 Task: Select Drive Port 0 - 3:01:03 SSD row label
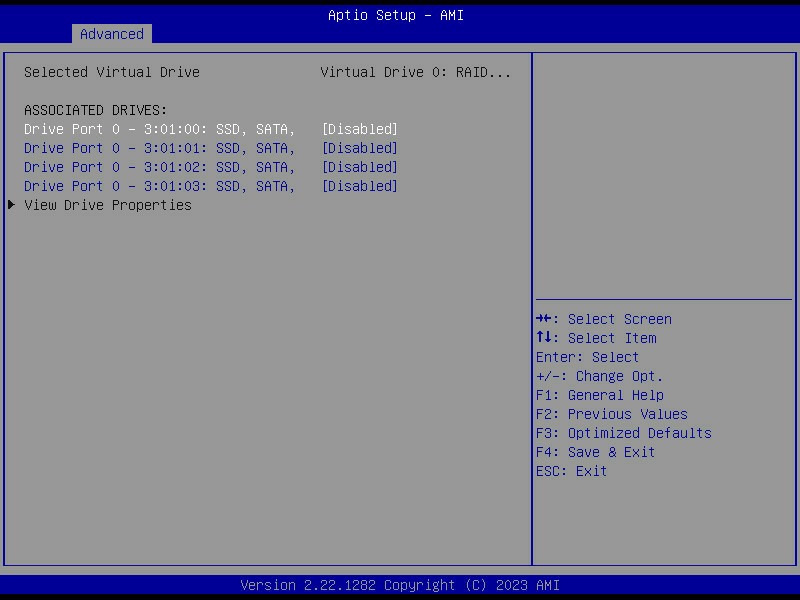(160, 186)
